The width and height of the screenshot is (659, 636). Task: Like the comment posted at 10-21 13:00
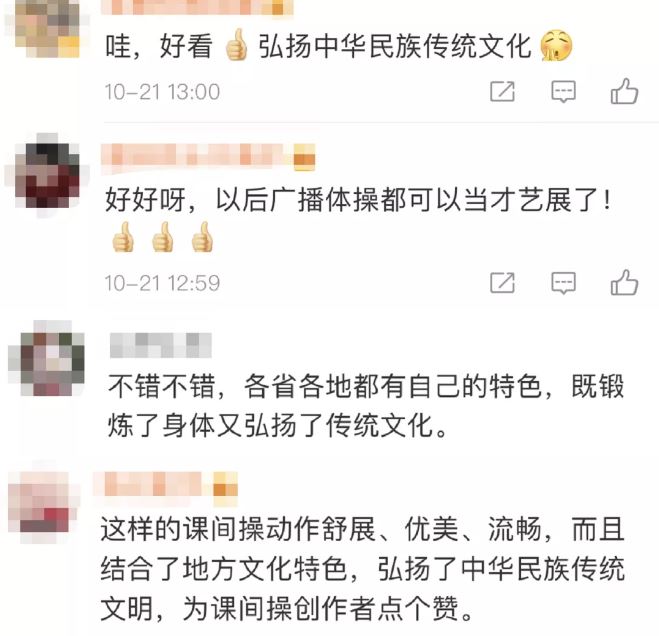pos(624,91)
